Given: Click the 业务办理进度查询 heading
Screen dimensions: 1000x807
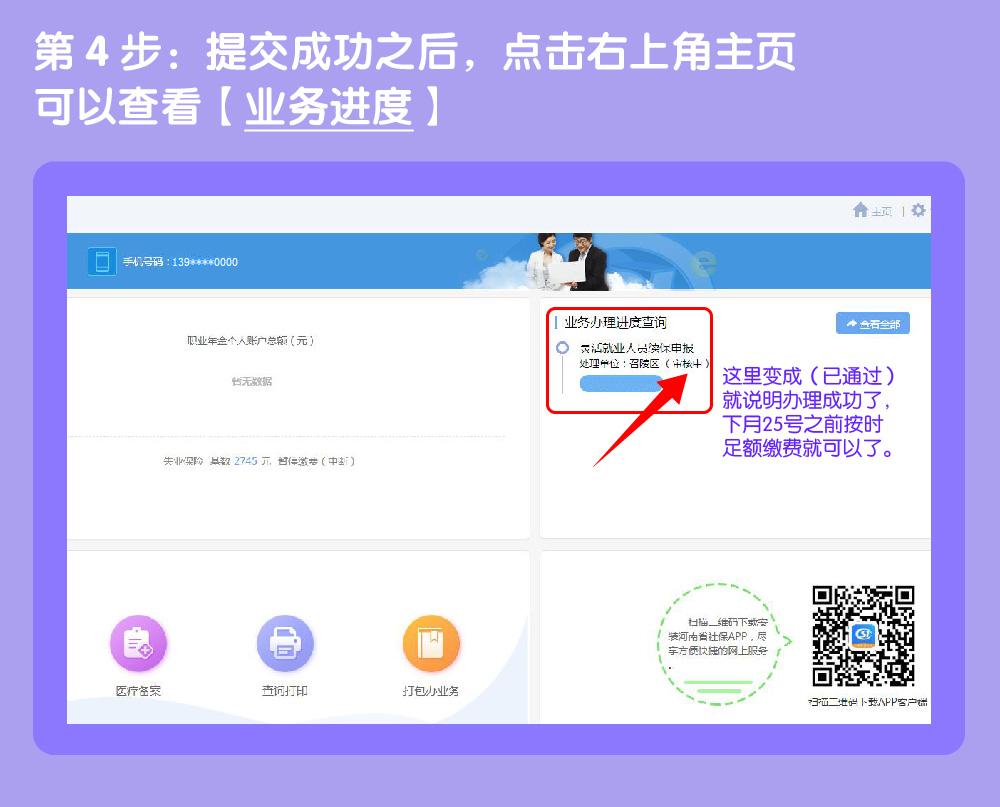Looking at the screenshot, I should (x=615, y=323).
